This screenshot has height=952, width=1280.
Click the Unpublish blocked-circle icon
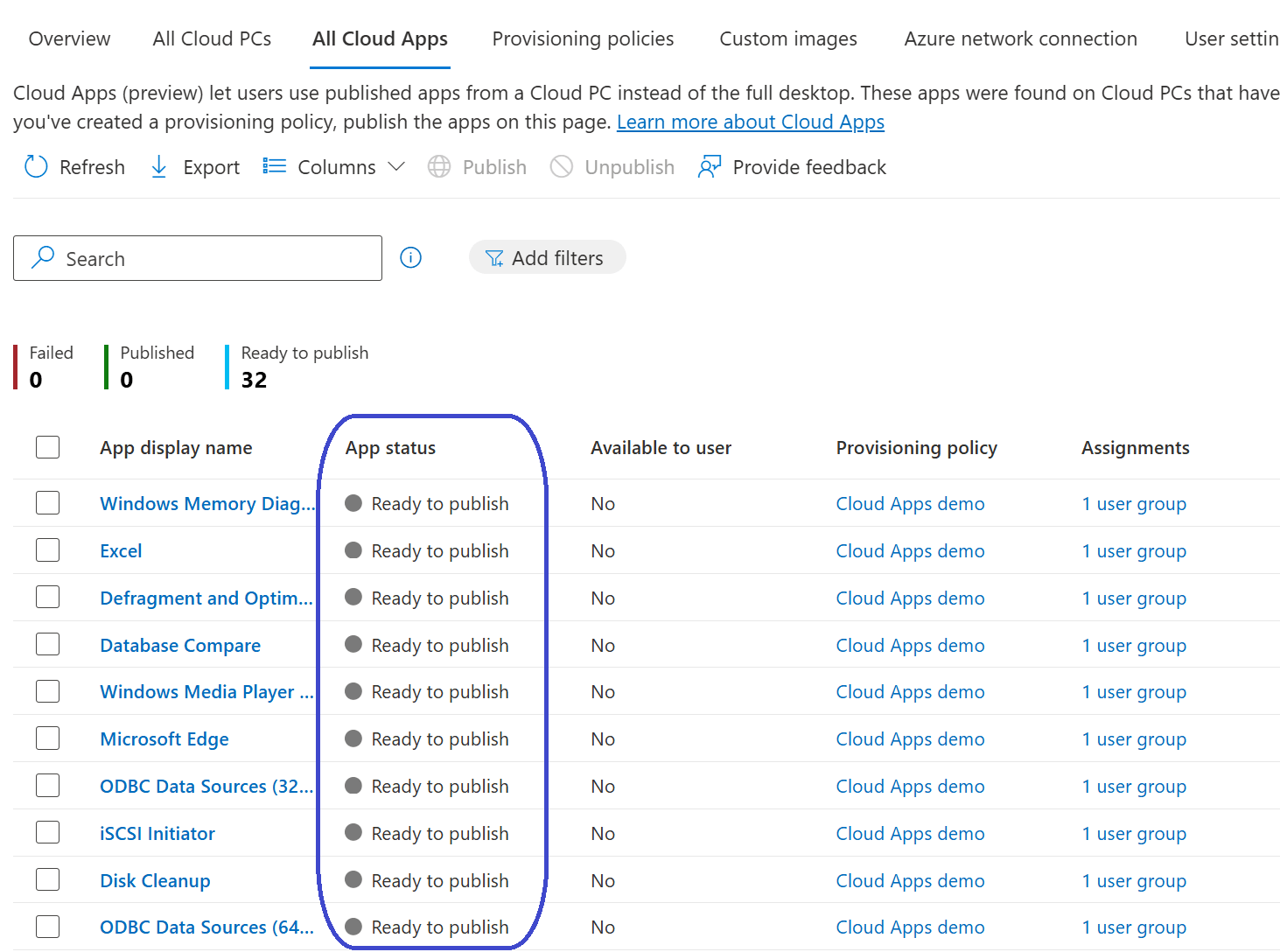pos(562,166)
